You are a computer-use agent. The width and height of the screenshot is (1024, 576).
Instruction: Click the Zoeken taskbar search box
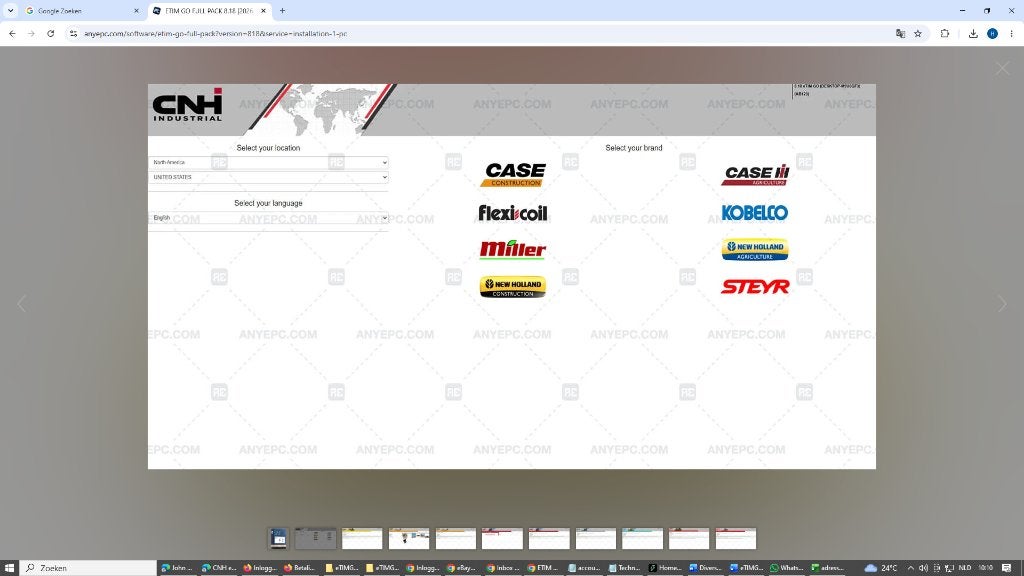click(x=89, y=568)
